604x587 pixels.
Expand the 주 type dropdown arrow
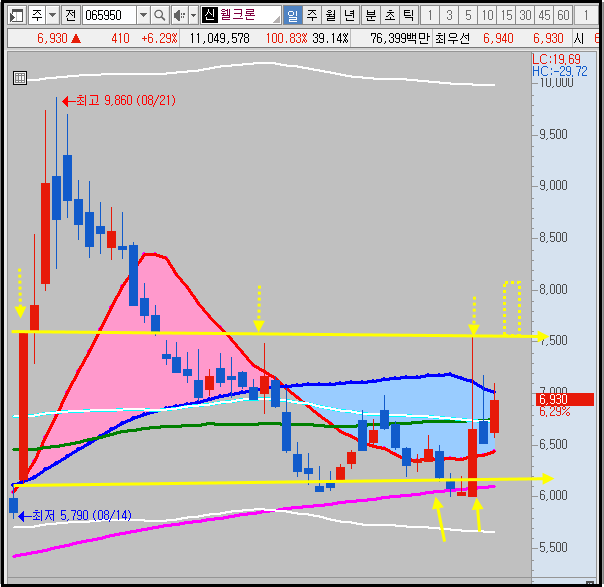coord(53,15)
